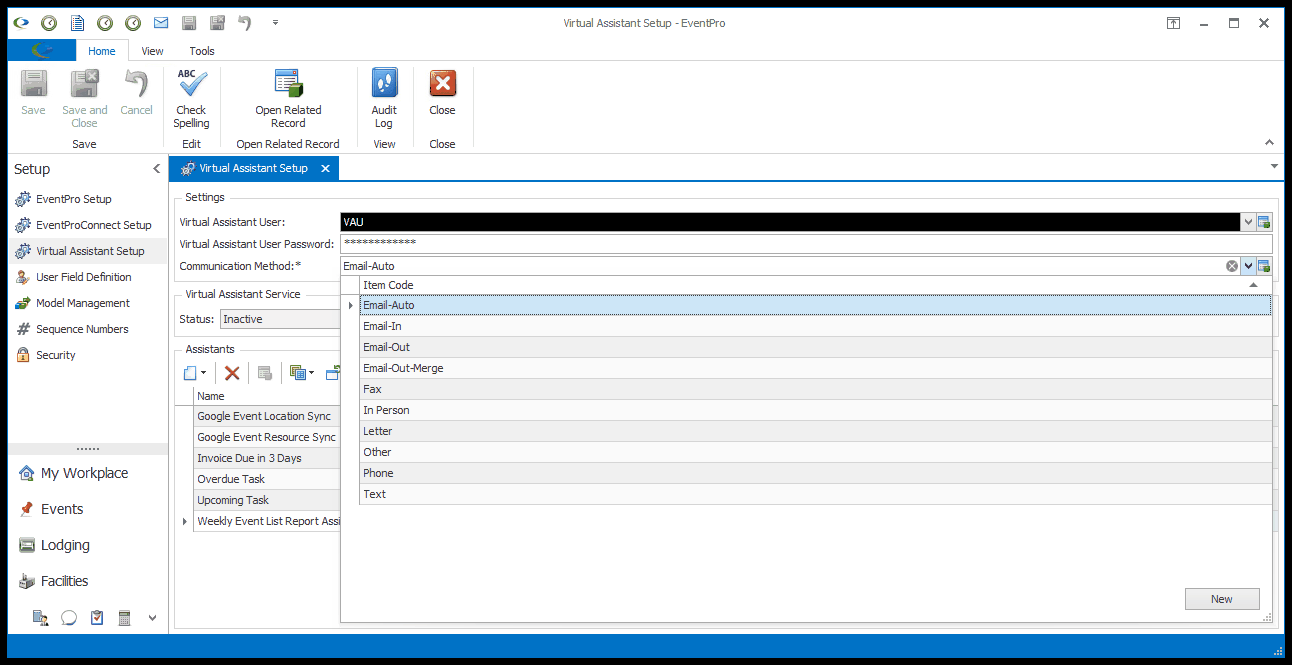Open the Customize Quick Access Toolbar dropdown
This screenshot has height=665, width=1292.
pyautogui.click(x=275, y=22)
